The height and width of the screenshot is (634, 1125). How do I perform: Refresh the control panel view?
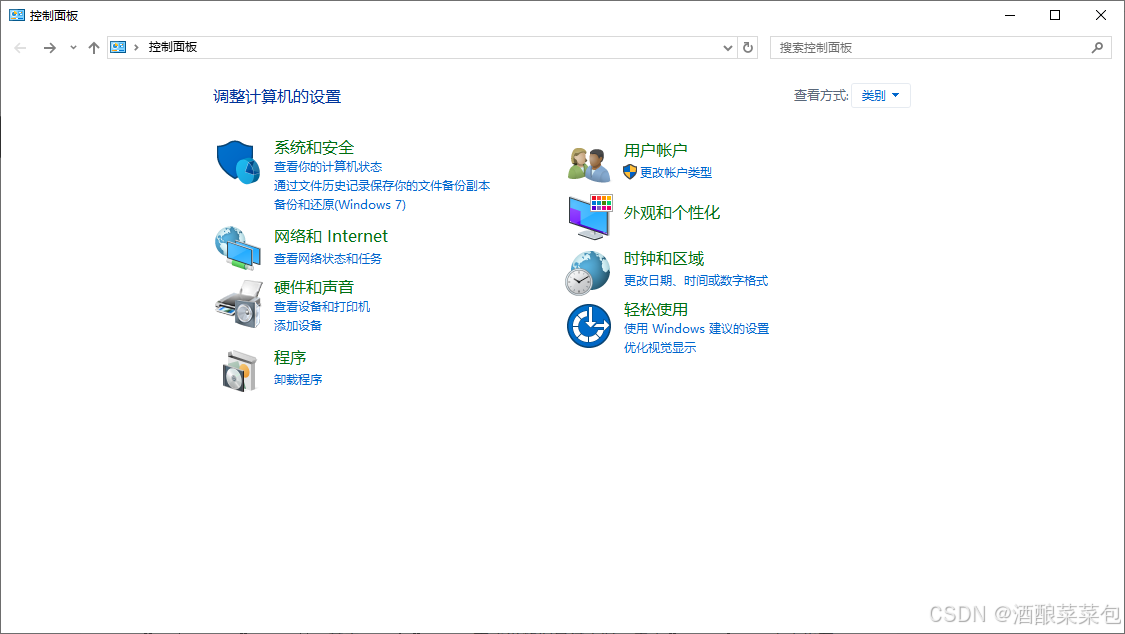click(x=748, y=47)
